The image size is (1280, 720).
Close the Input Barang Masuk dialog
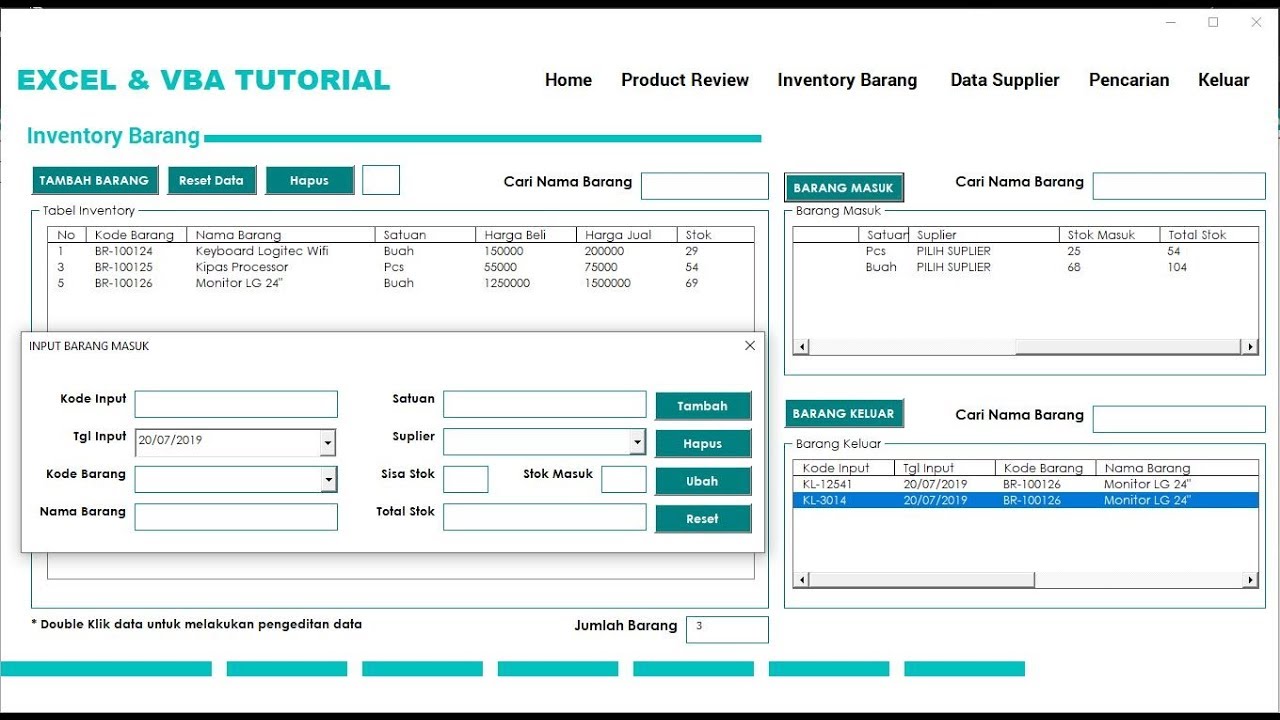750,346
